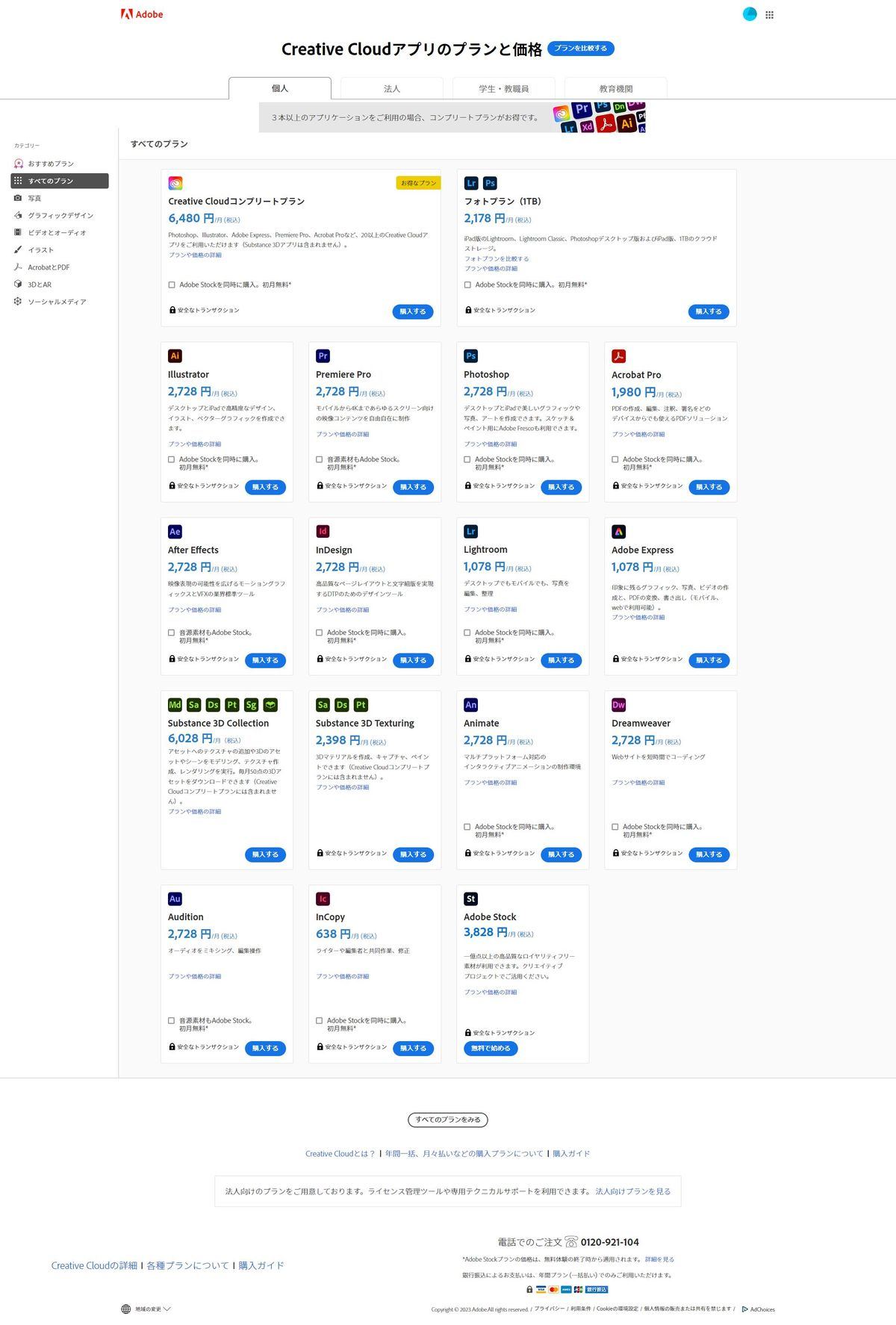Open the 学生・教職員 tab
896x1325 pixels.
(x=504, y=88)
